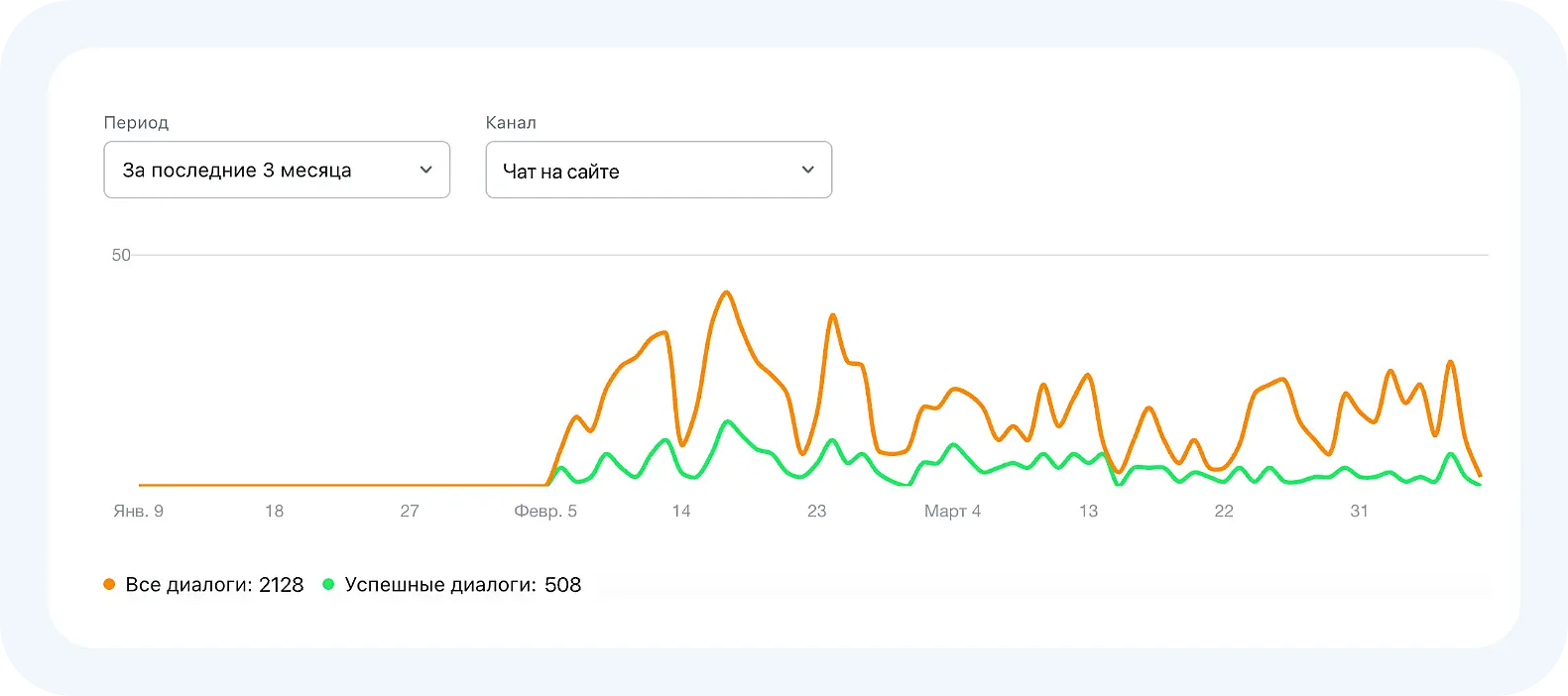Open the Период dropdown 'За последние 3 месяца'

[276, 170]
